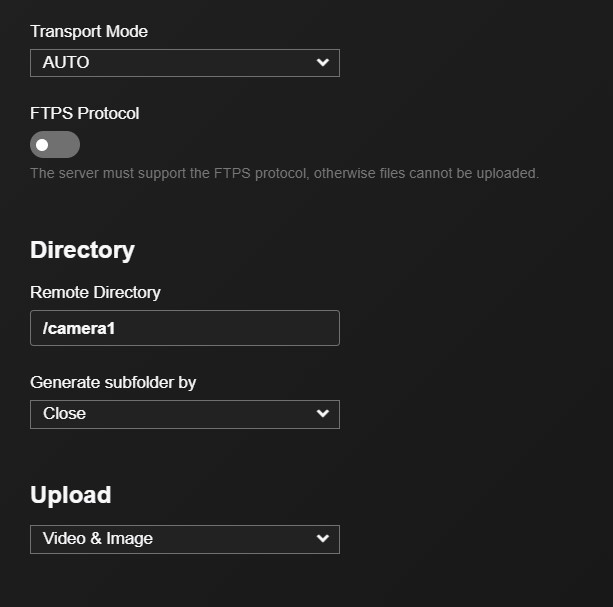The height and width of the screenshot is (607, 613).
Task: Click the Directory section heading
Action: pos(82,250)
